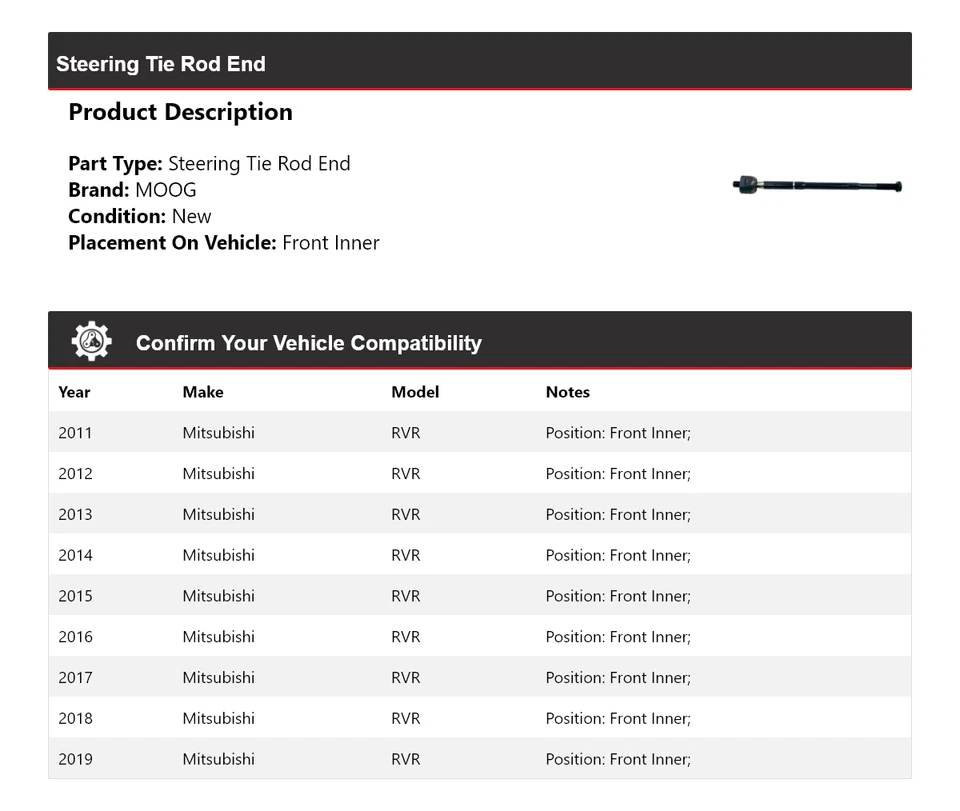Click the Year column header
Image resolution: width=960 pixels, height=811 pixels.
[74, 392]
